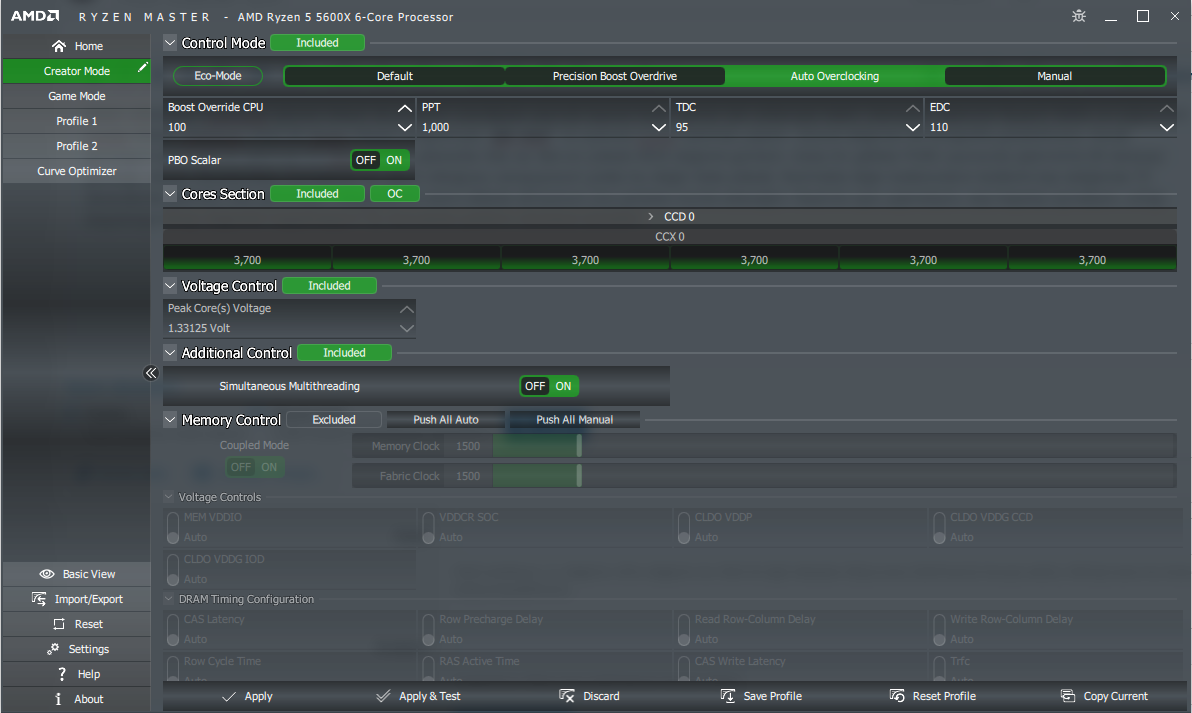Toggle Additional Control Included button
This screenshot has width=1192, height=713.
(344, 353)
